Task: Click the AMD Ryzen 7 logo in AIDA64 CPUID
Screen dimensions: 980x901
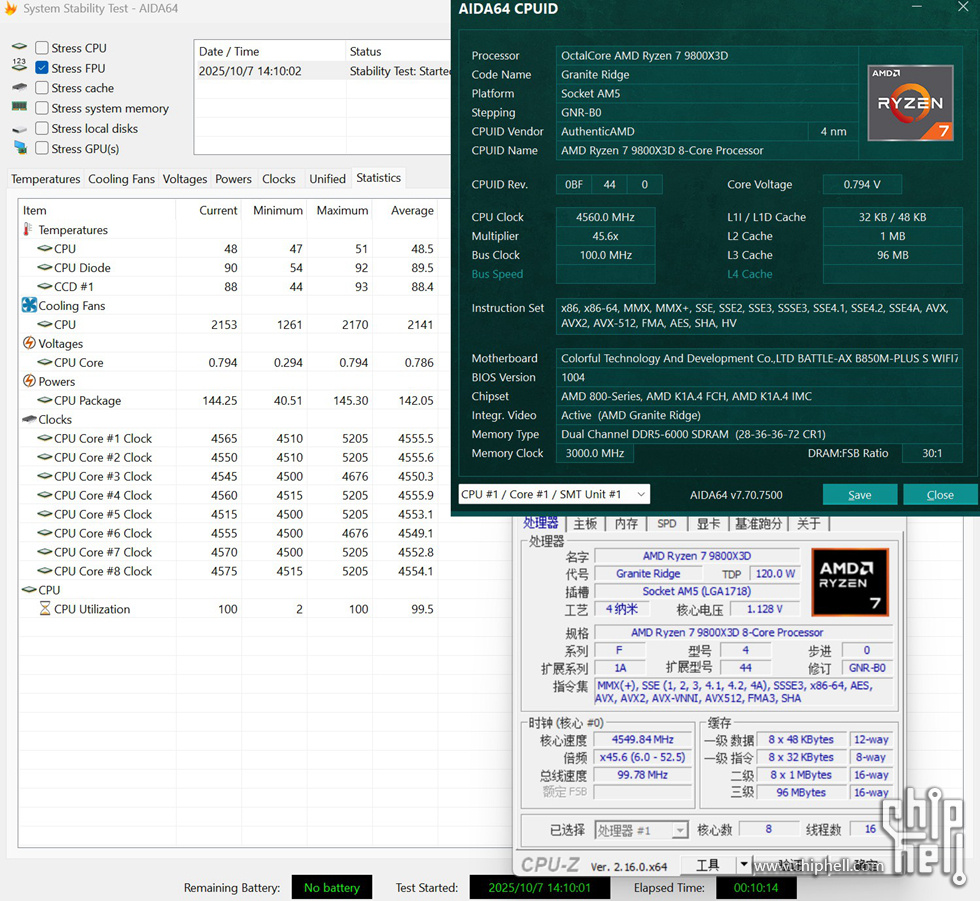Action: click(x=910, y=103)
